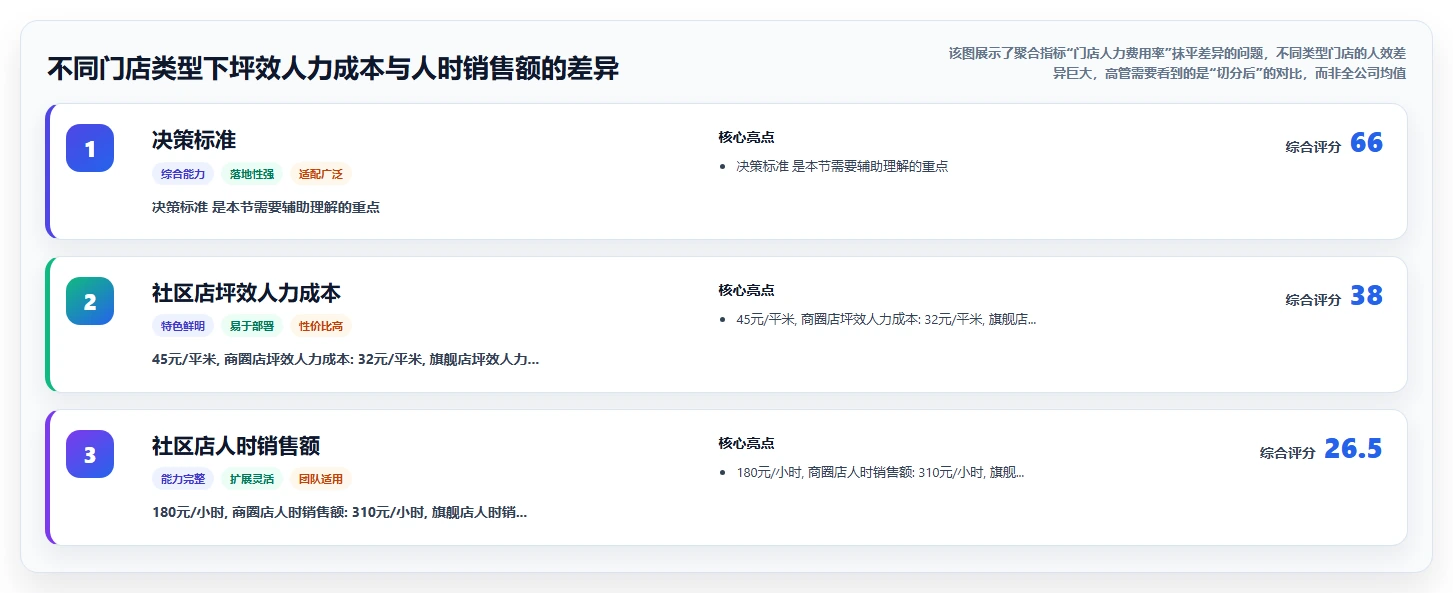Click the score value 26.5
Image resolution: width=1453 pixels, height=593 pixels.
[x=1353, y=449]
